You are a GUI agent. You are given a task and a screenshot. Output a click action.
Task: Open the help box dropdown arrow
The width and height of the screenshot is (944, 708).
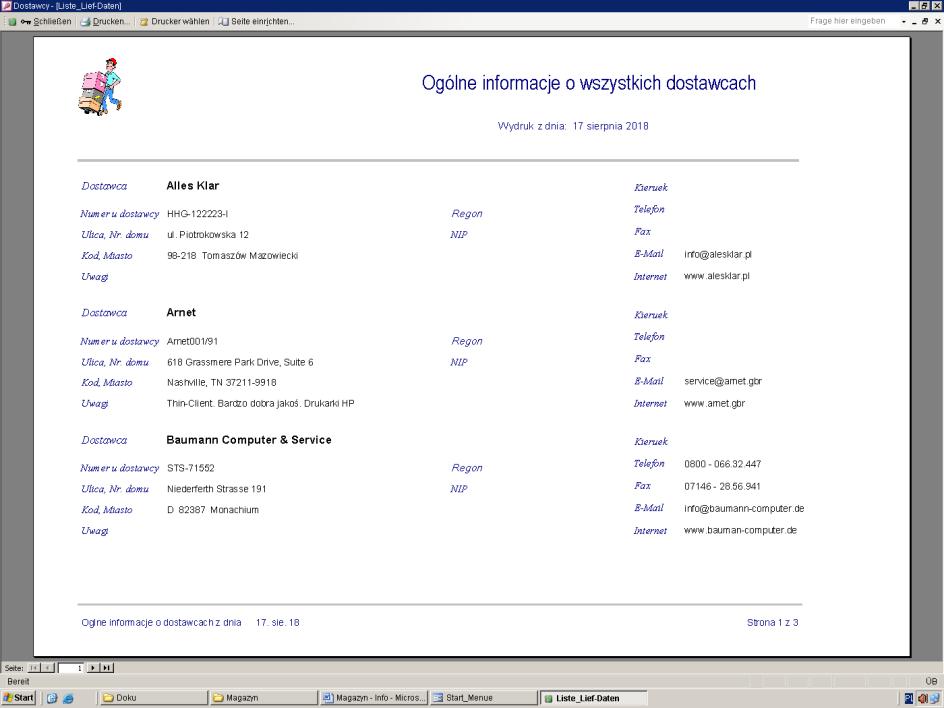point(904,21)
